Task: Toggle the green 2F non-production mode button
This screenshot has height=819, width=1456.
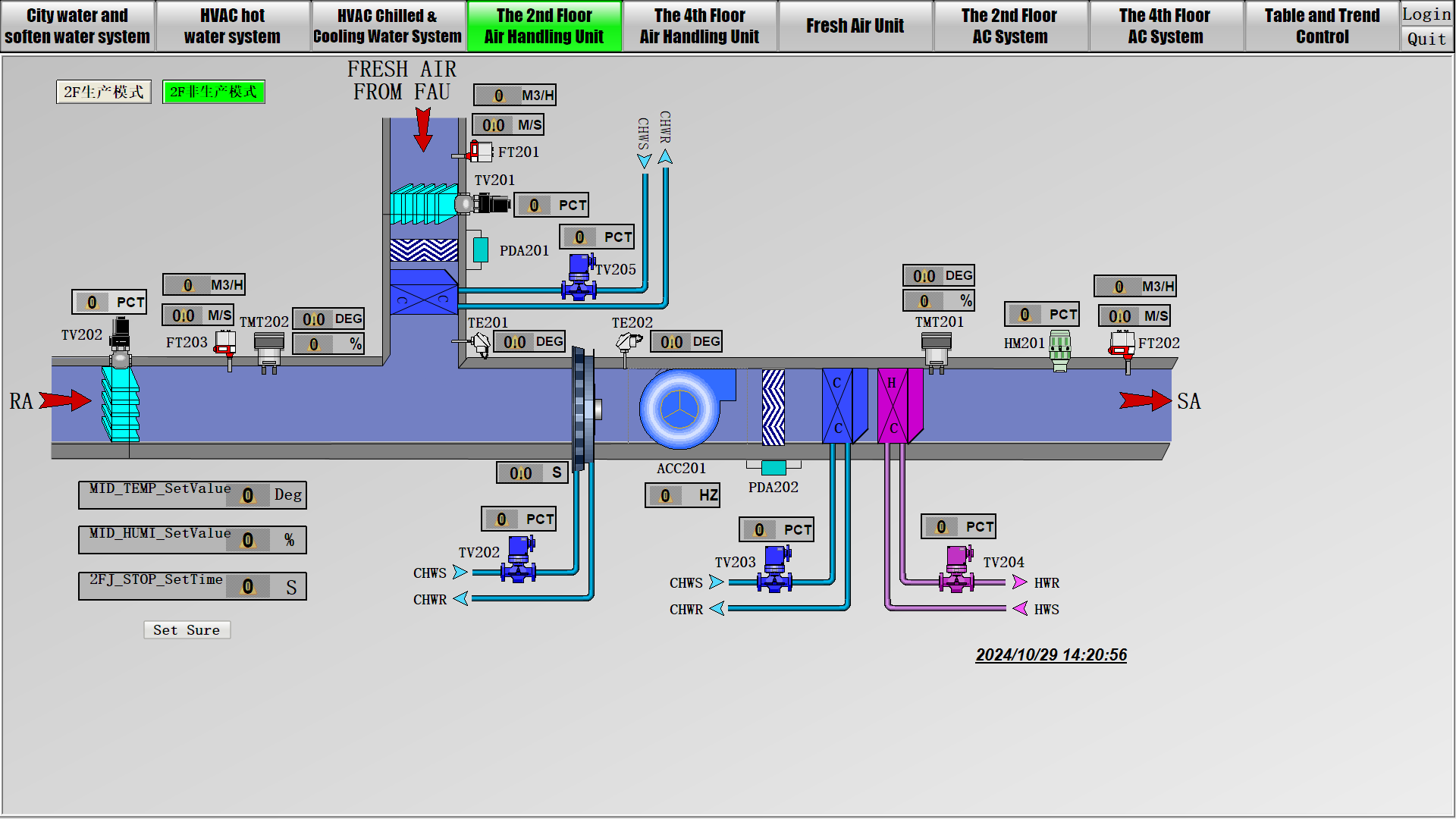Action: pyautogui.click(x=214, y=92)
